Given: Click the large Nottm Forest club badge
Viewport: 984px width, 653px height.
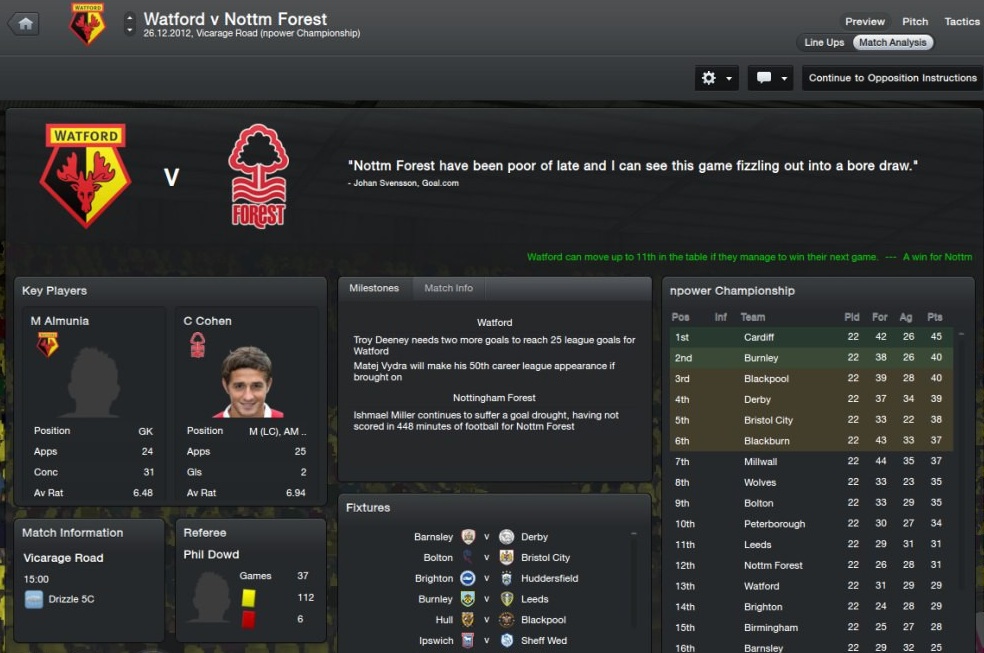Looking at the screenshot, I should (258, 176).
